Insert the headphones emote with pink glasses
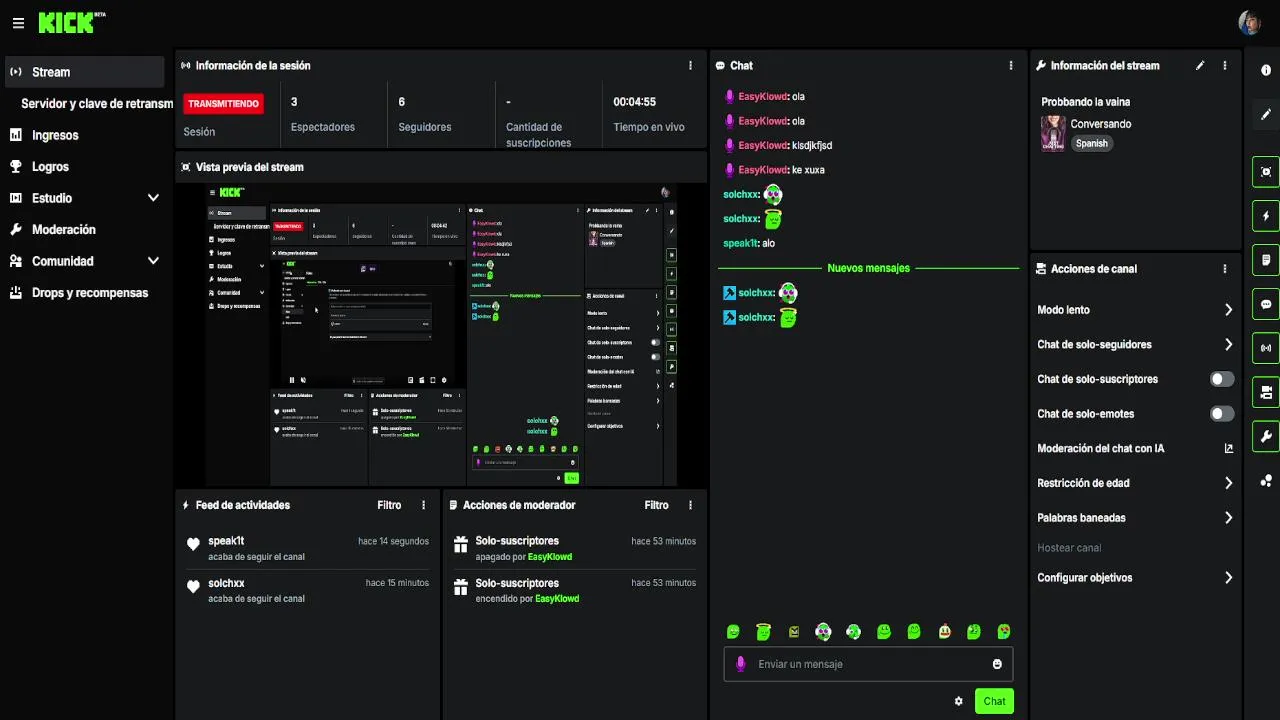Image resolution: width=1280 pixels, height=720 pixels. [823, 631]
